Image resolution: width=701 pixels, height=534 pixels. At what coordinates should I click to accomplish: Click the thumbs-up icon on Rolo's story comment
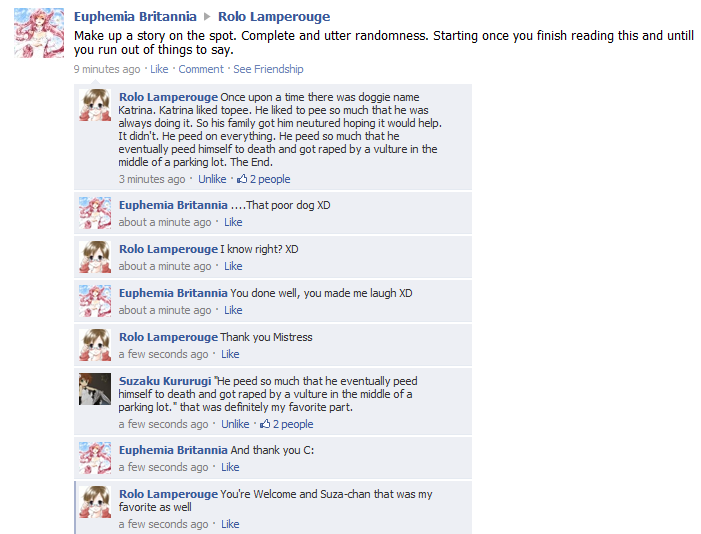click(x=242, y=179)
